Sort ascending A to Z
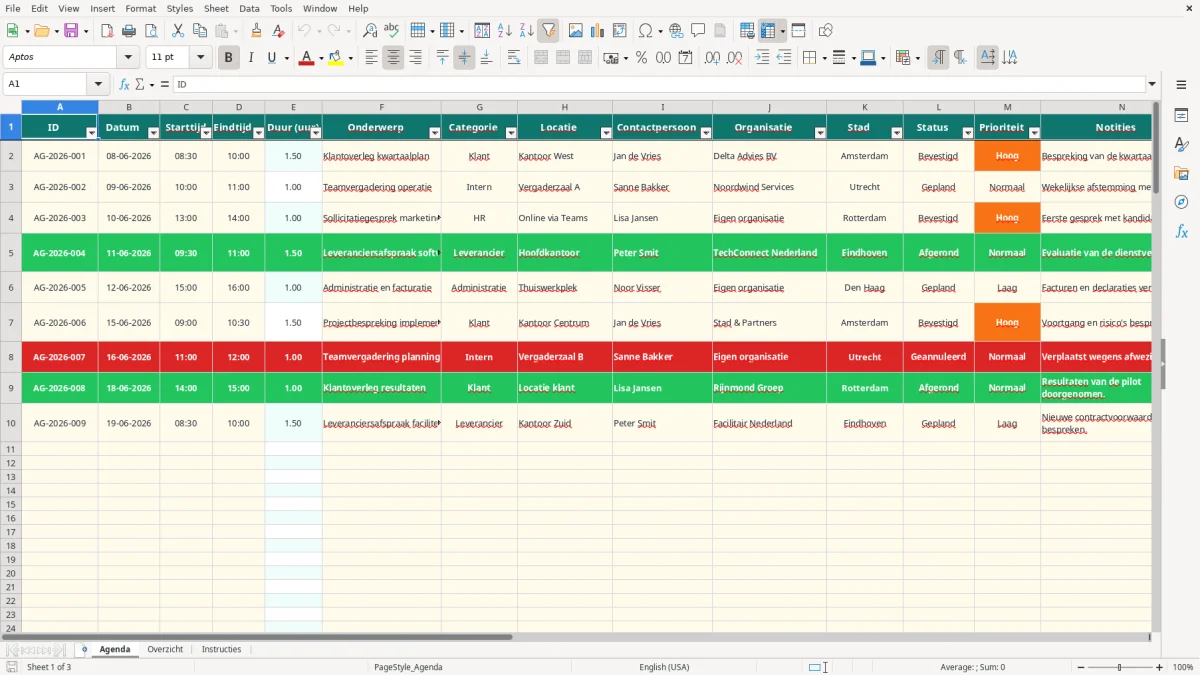 [x=505, y=31]
